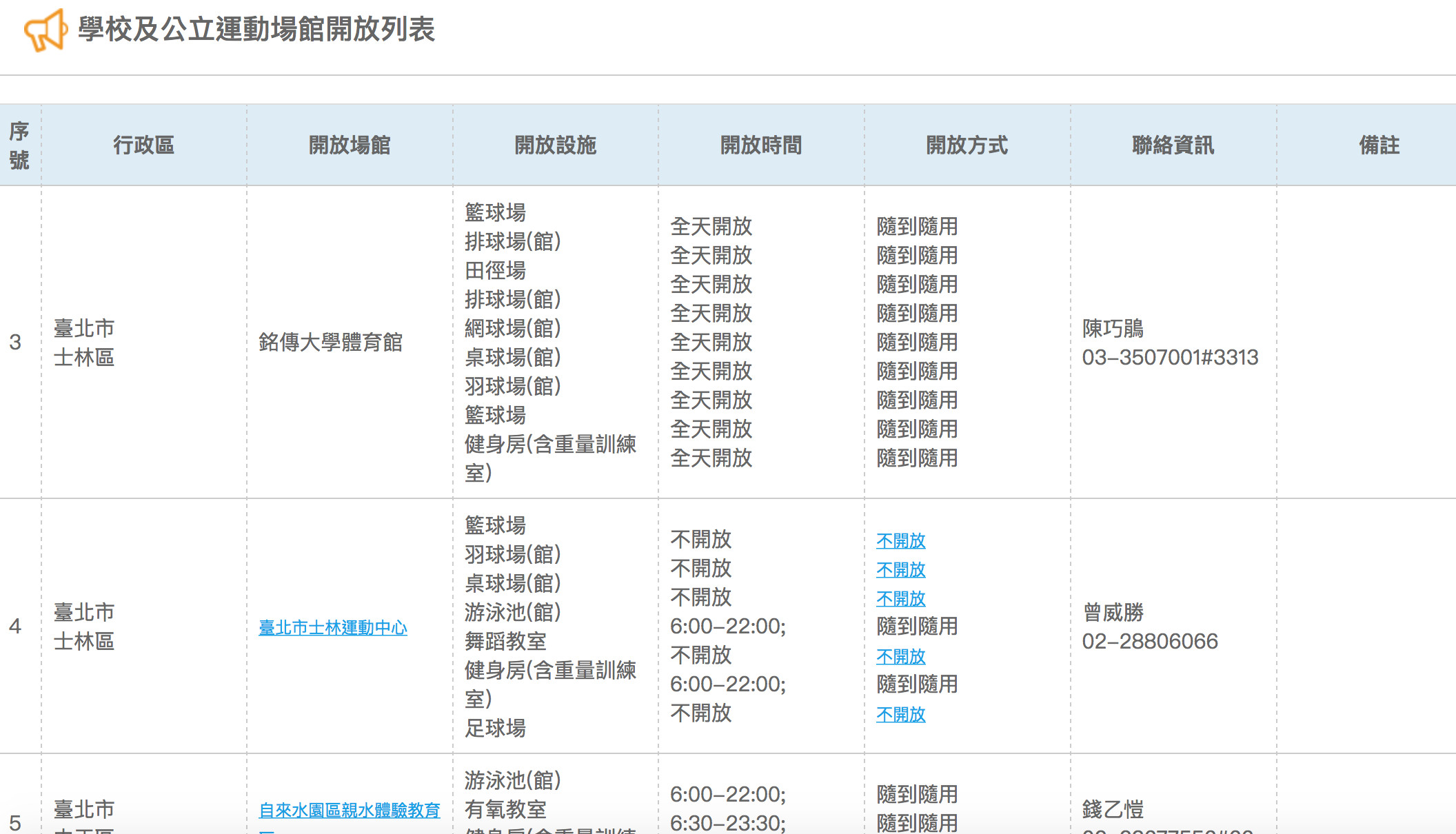Click the orange megaphone icon
The height and width of the screenshot is (834, 1456).
[46, 30]
